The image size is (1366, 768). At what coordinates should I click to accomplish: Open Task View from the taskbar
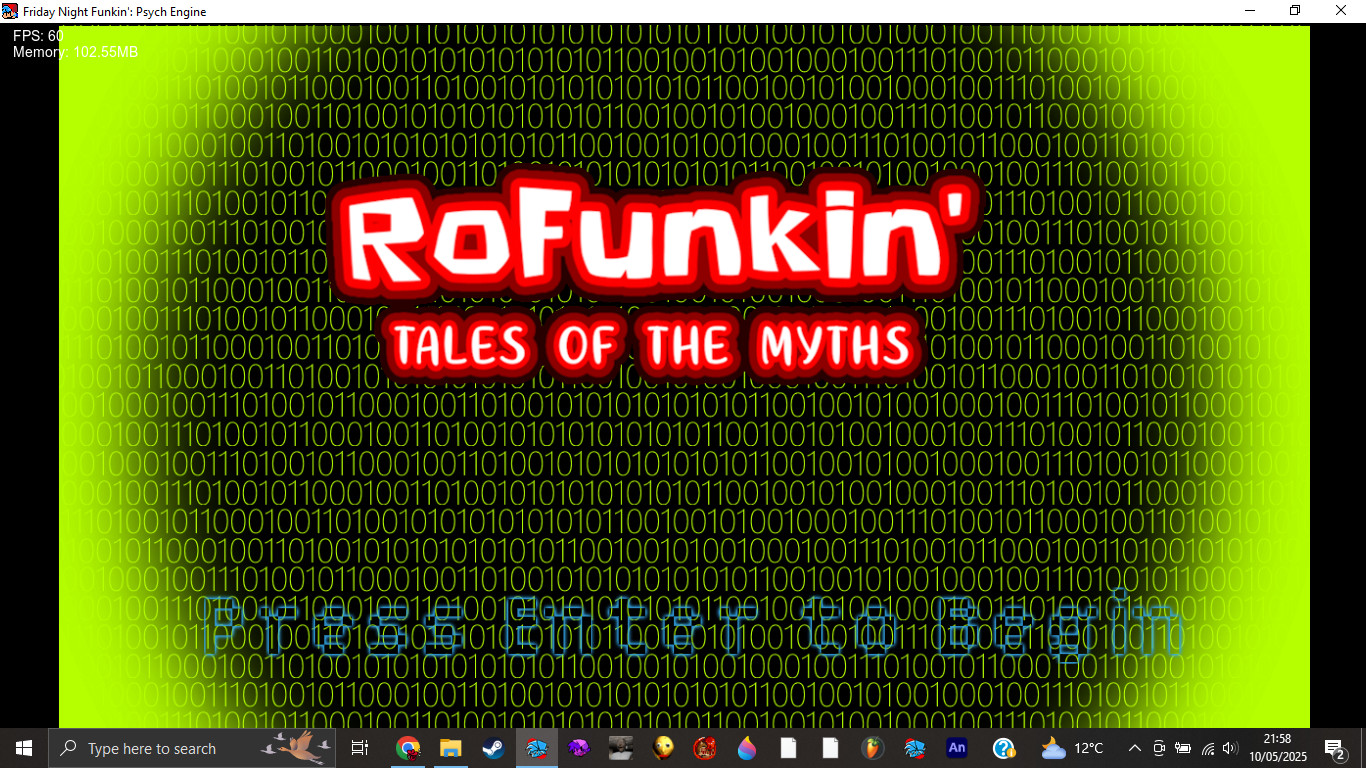pyautogui.click(x=360, y=748)
